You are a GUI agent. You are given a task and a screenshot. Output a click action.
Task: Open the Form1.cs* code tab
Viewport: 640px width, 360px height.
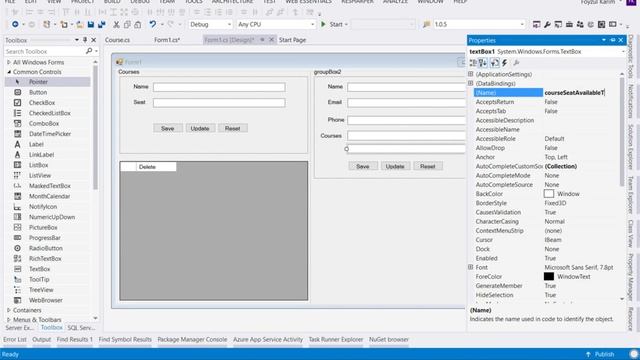[167, 40]
